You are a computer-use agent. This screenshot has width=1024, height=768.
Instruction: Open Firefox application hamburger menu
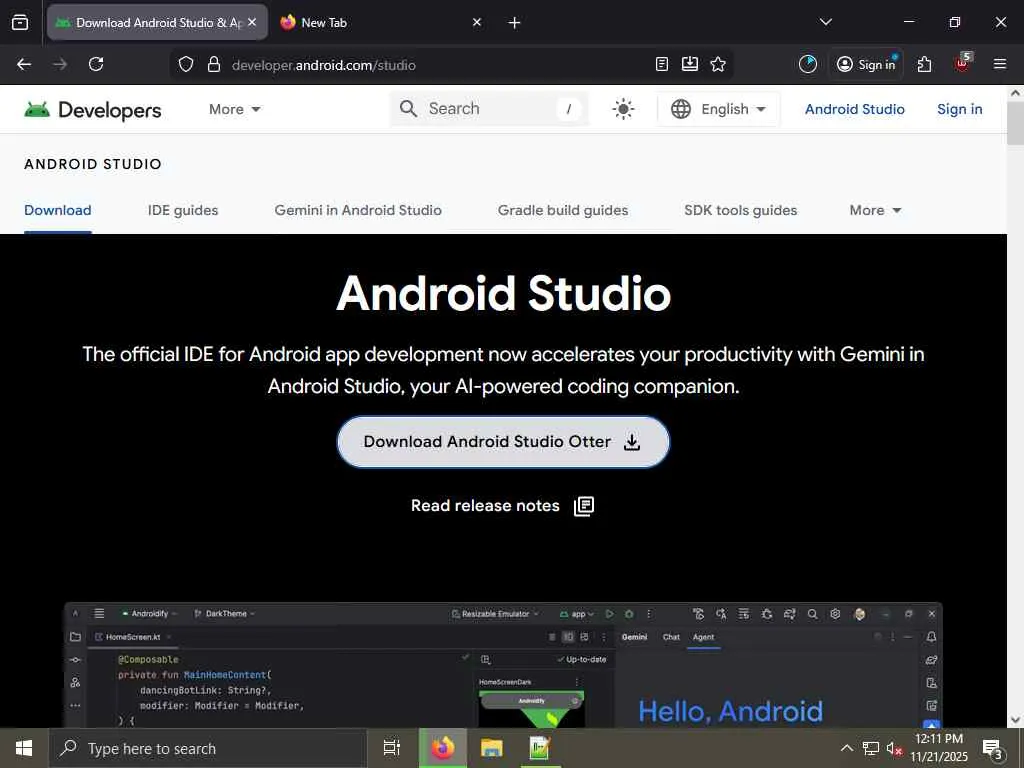tap(1000, 64)
